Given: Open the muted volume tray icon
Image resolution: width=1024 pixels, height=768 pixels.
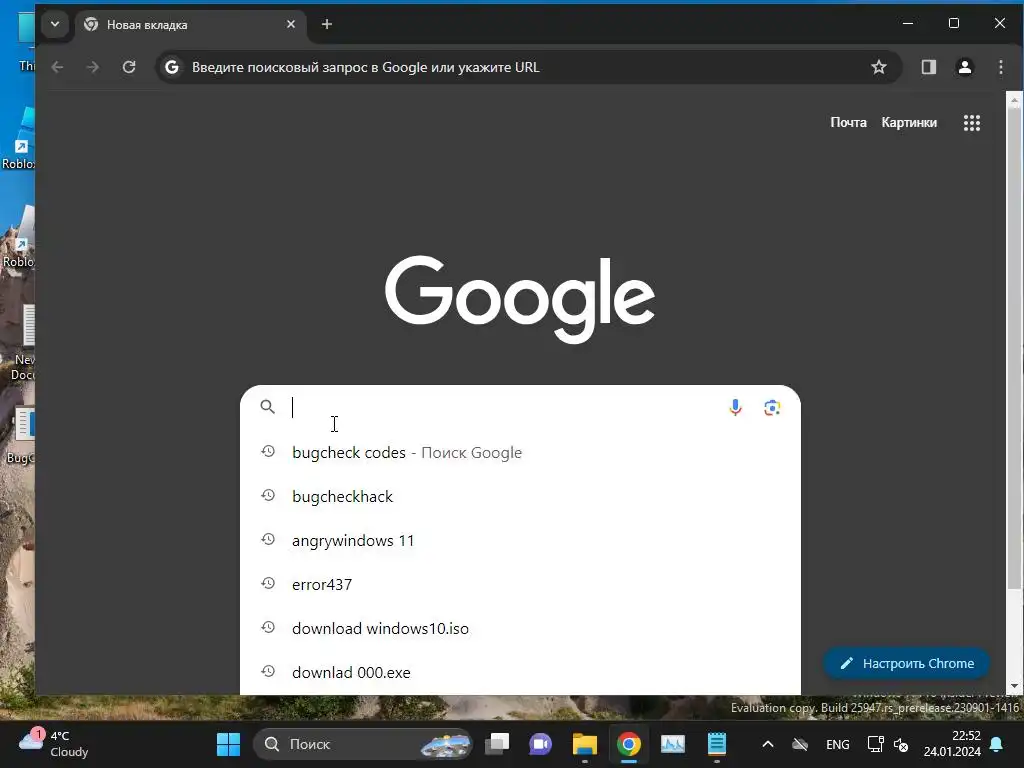Looking at the screenshot, I should [901, 744].
